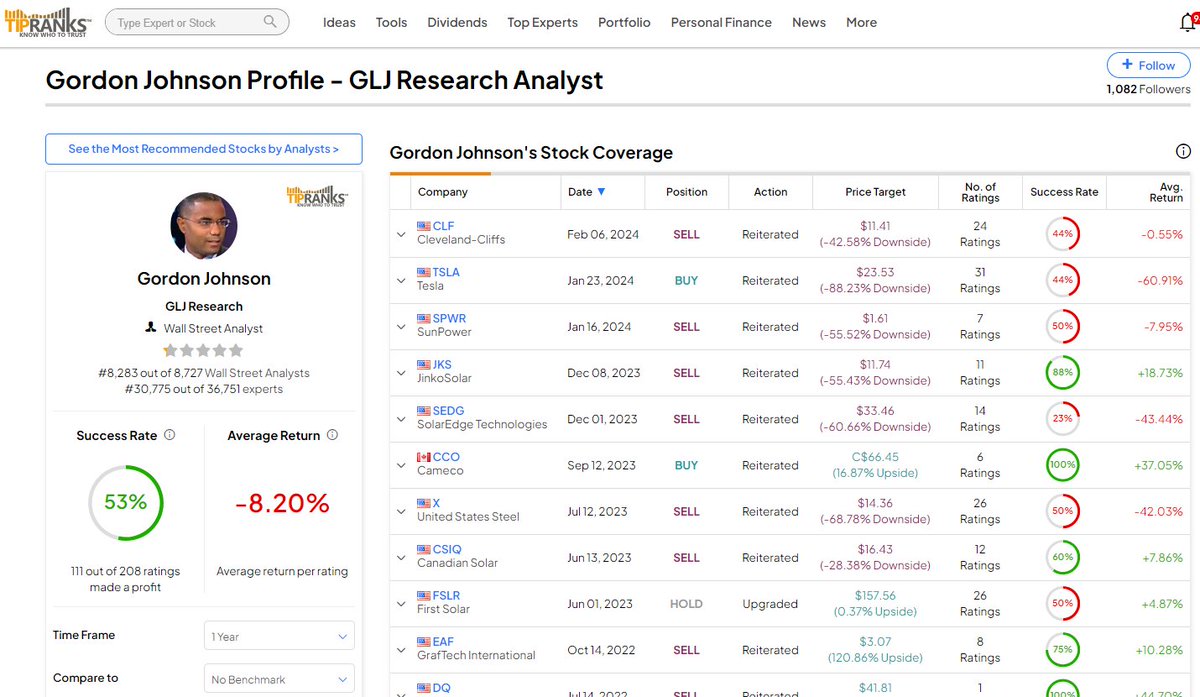1200x697 pixels.
Task: Click the analyst star rating
Action: 204,350
